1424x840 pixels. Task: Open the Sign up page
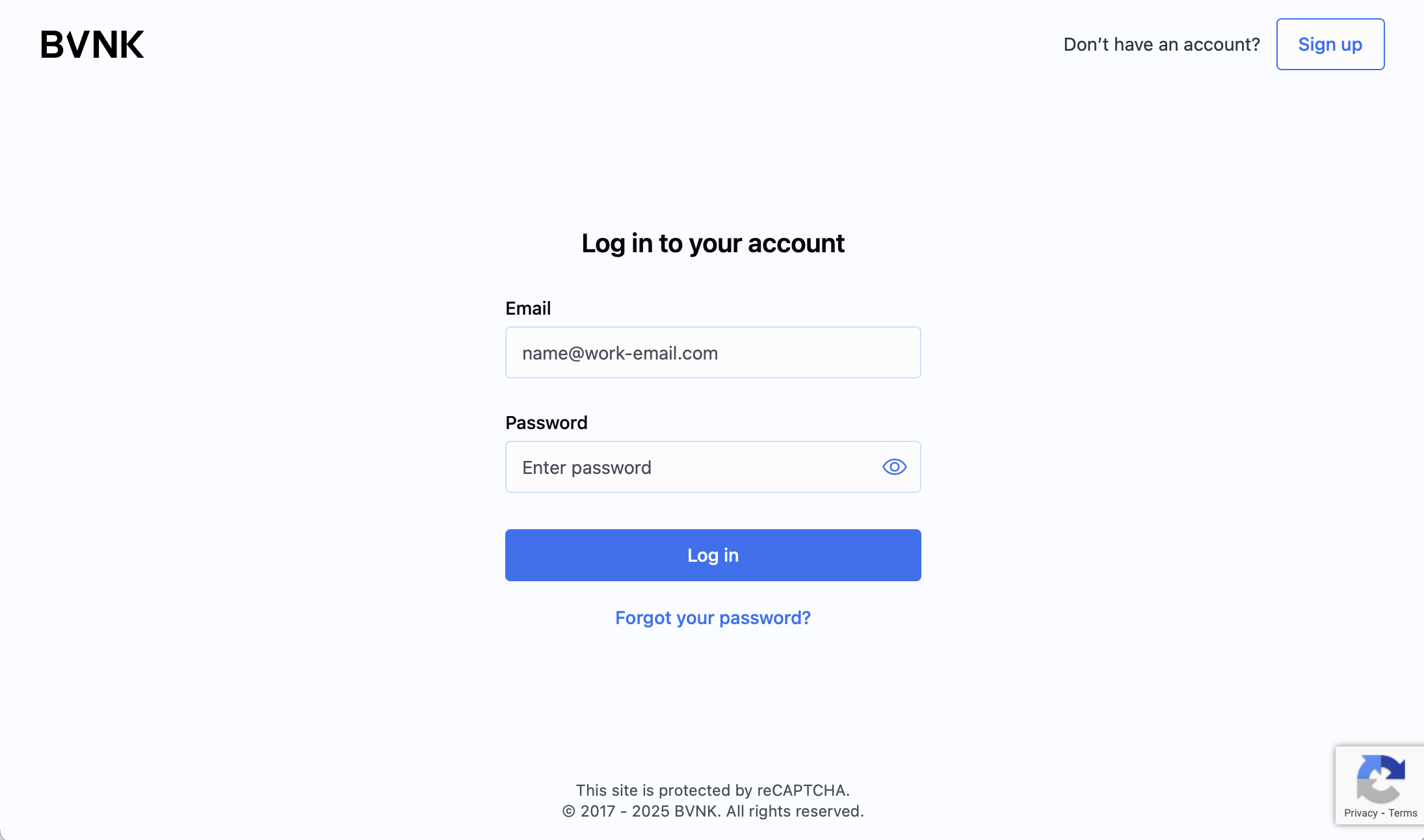click(1330, 44)
